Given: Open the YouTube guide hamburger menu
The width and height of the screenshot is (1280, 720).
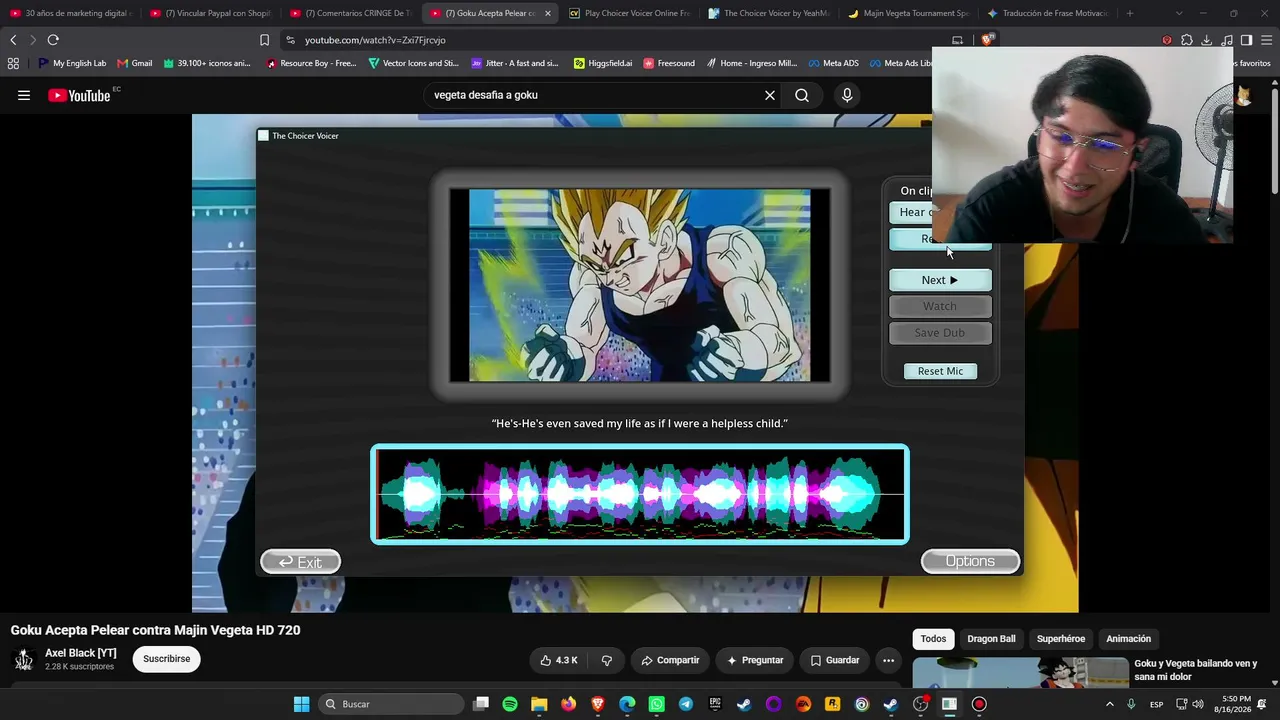Looking at the screenshot, I should [x=24, y=95].
